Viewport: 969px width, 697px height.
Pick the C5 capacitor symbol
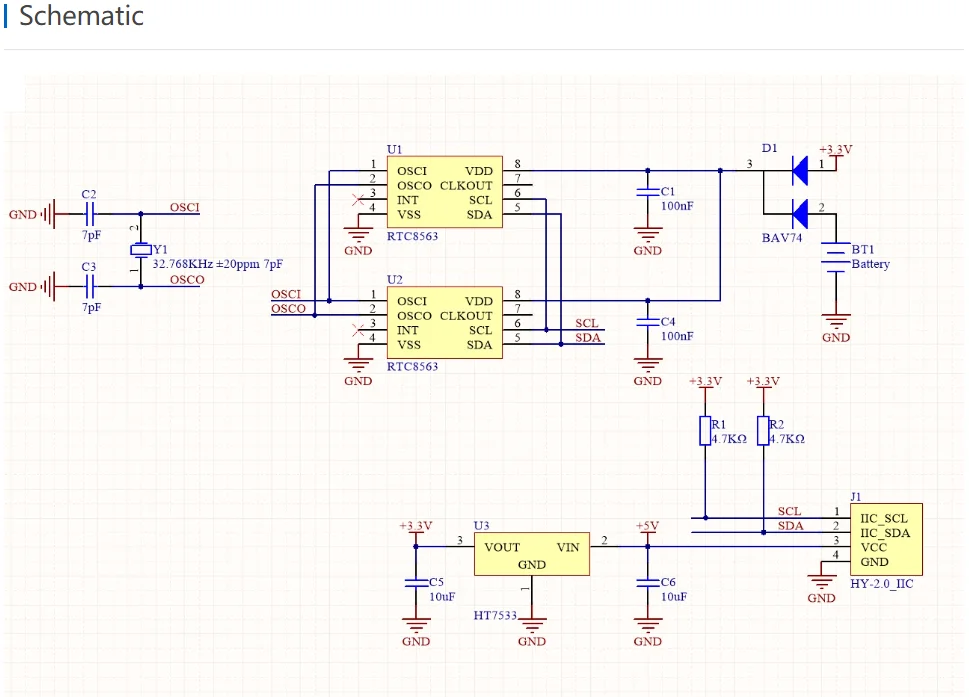pos(416,583)
